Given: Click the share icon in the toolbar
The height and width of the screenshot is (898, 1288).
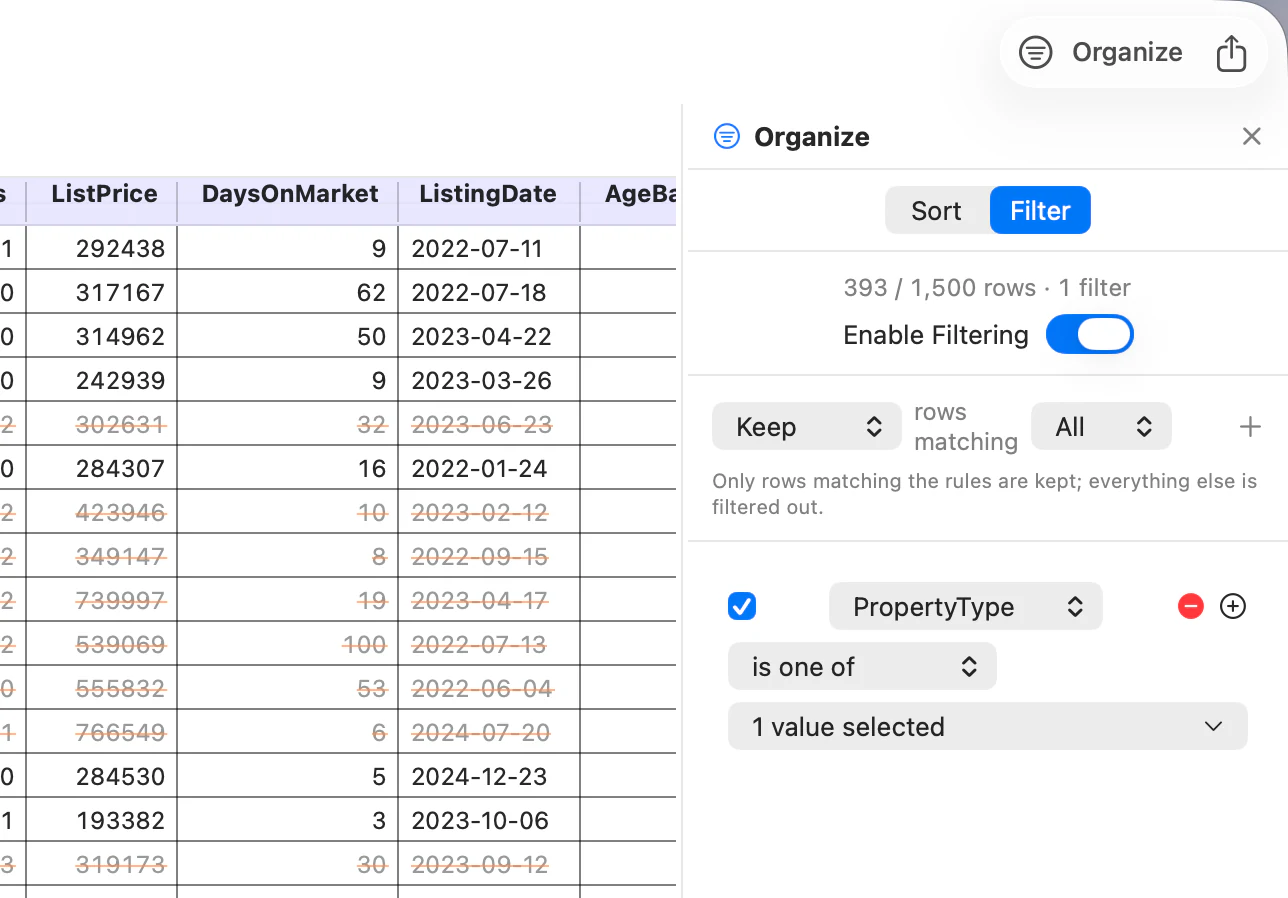Looking at the screenshot, I should point(1231,53).
